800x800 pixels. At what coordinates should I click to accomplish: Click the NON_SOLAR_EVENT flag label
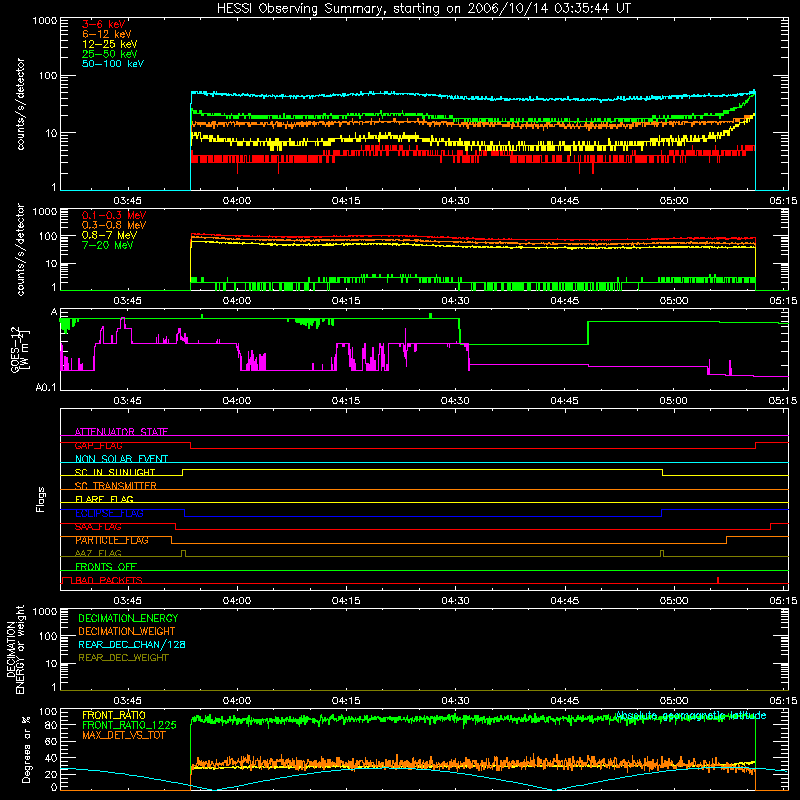121,459
